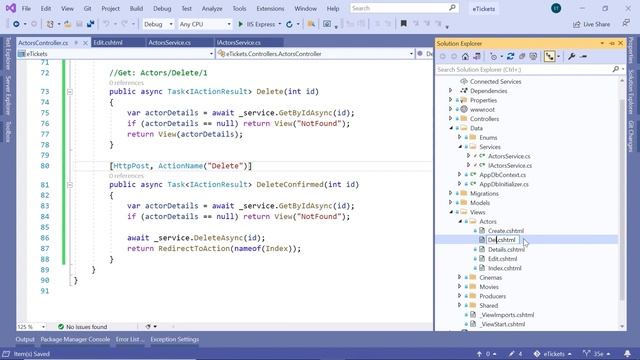Collapse the Delete method at line 73
640x360 pixels.
tap(70, 92)
